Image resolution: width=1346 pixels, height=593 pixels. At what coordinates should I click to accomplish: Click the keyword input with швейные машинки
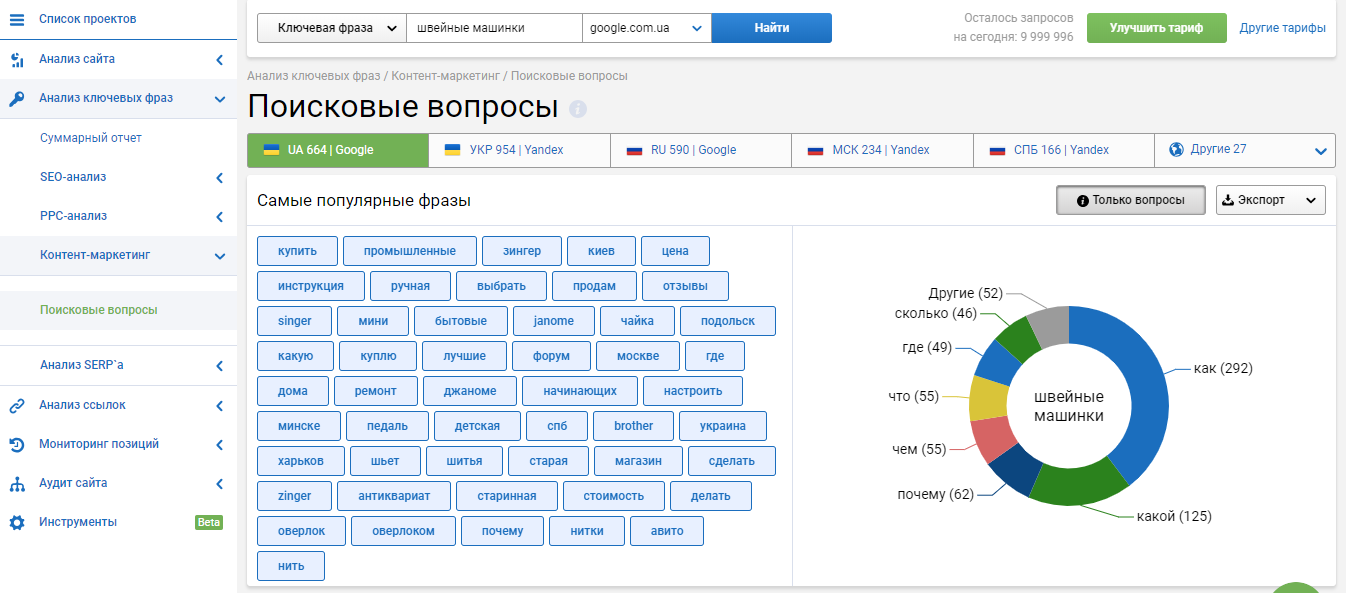pos(494,28)
